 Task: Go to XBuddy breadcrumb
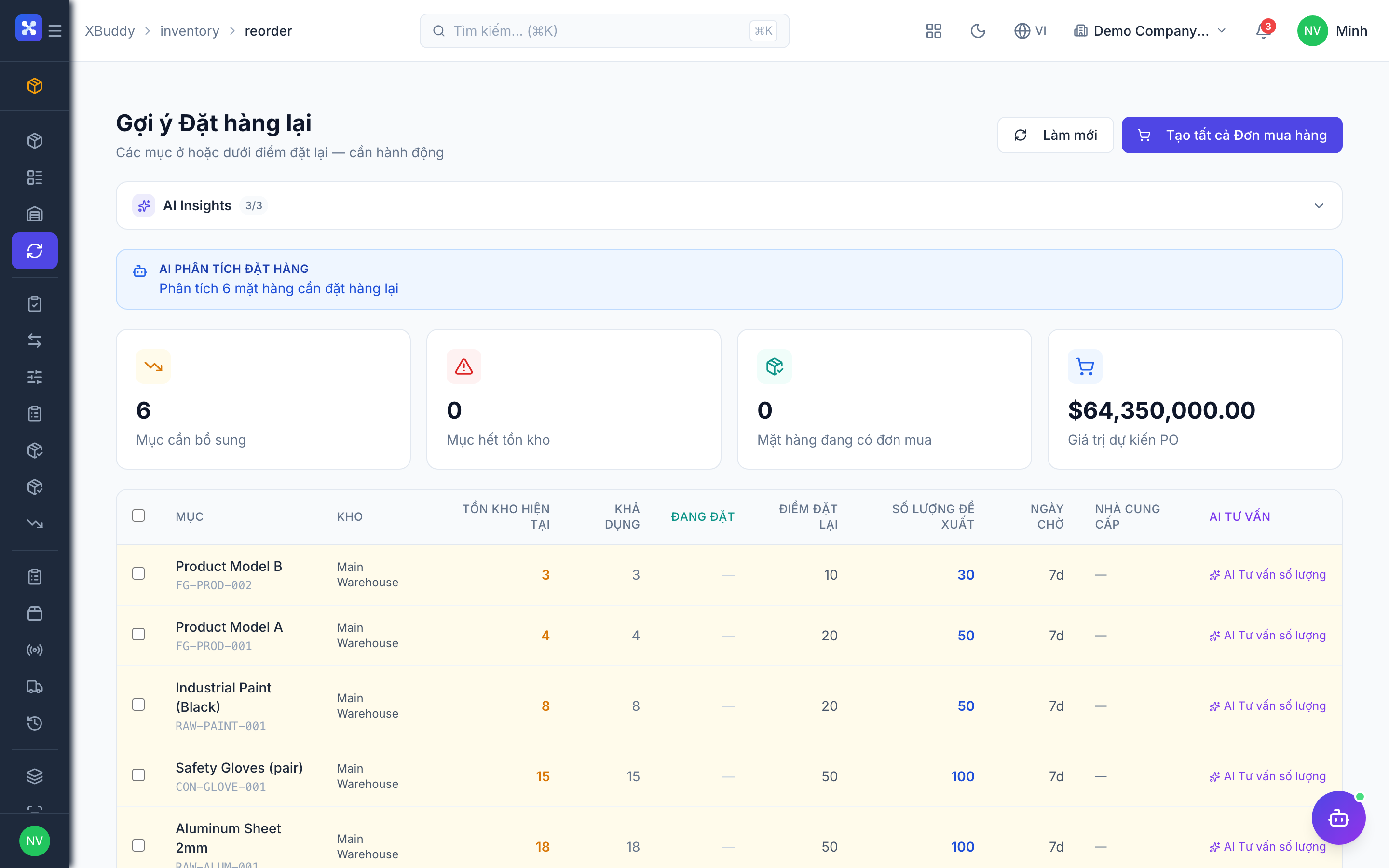coord(110,31)
